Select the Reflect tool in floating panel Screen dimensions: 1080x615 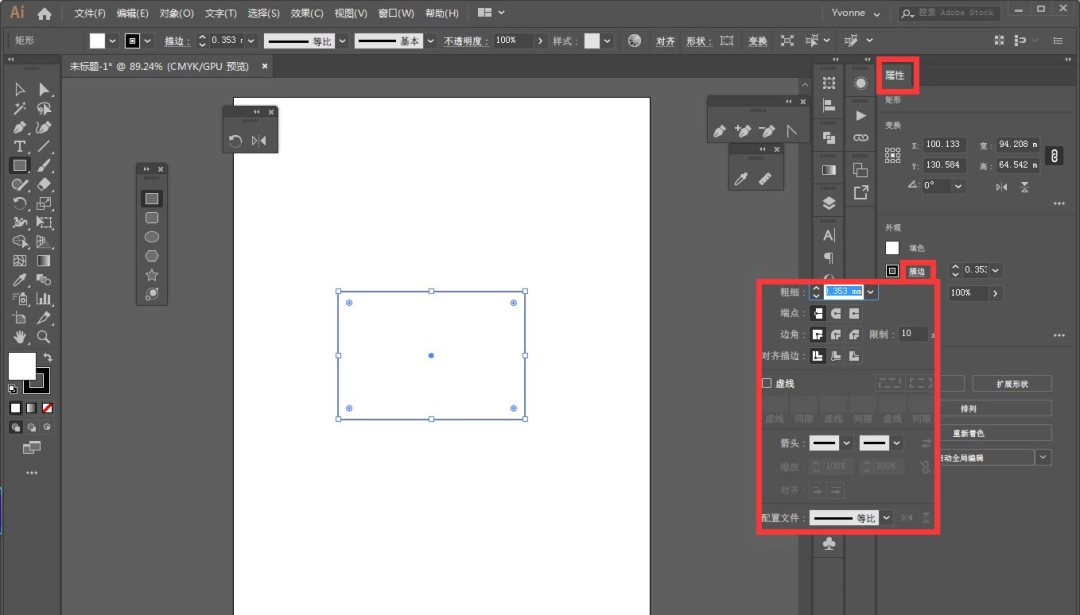259,141
